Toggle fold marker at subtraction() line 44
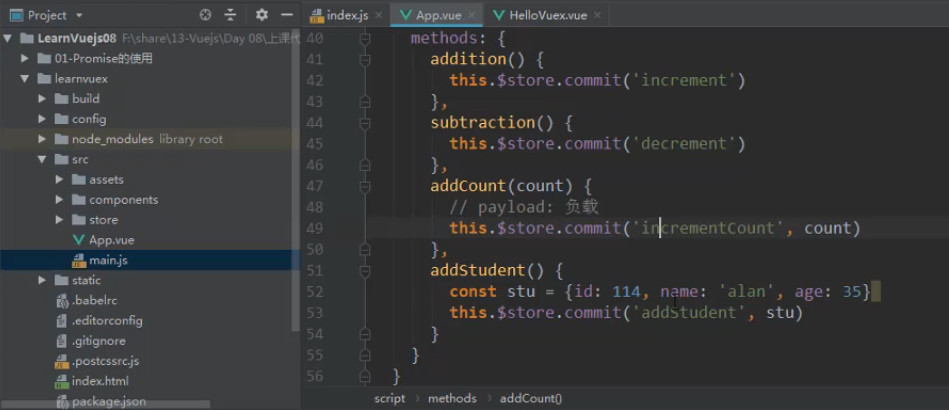This screenshot has height=410, width=949. 364,123
